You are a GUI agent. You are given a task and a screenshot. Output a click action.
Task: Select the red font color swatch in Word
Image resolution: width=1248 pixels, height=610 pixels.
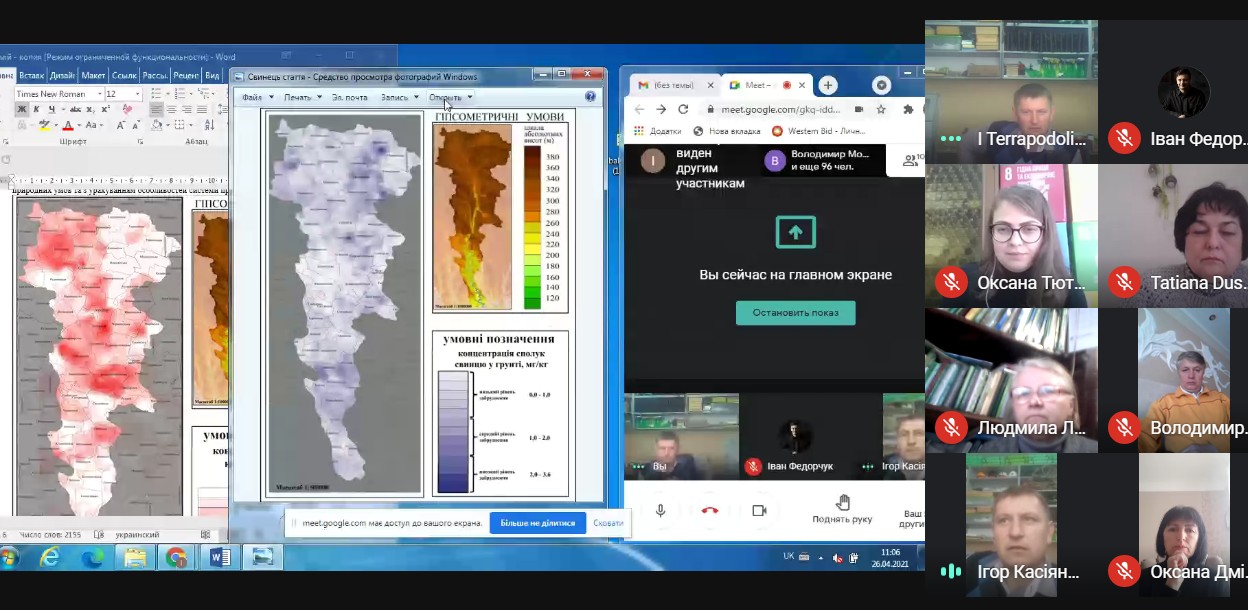[x=68, y=125]
